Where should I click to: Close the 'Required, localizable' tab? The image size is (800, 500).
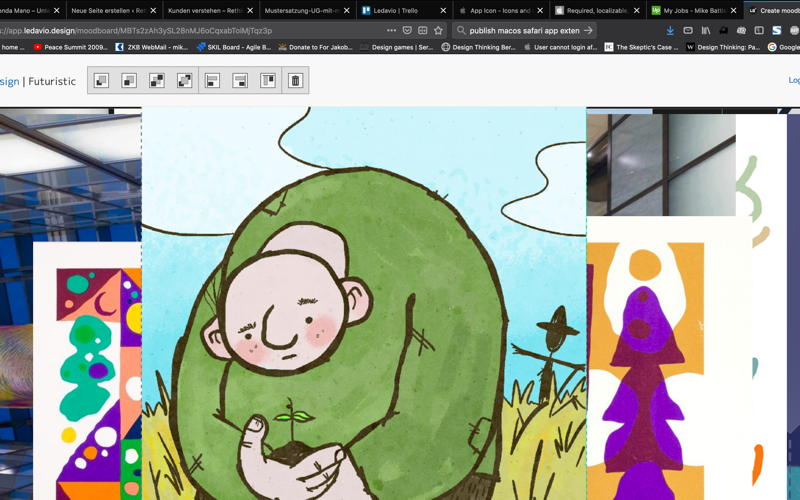(x=636, y=10)
